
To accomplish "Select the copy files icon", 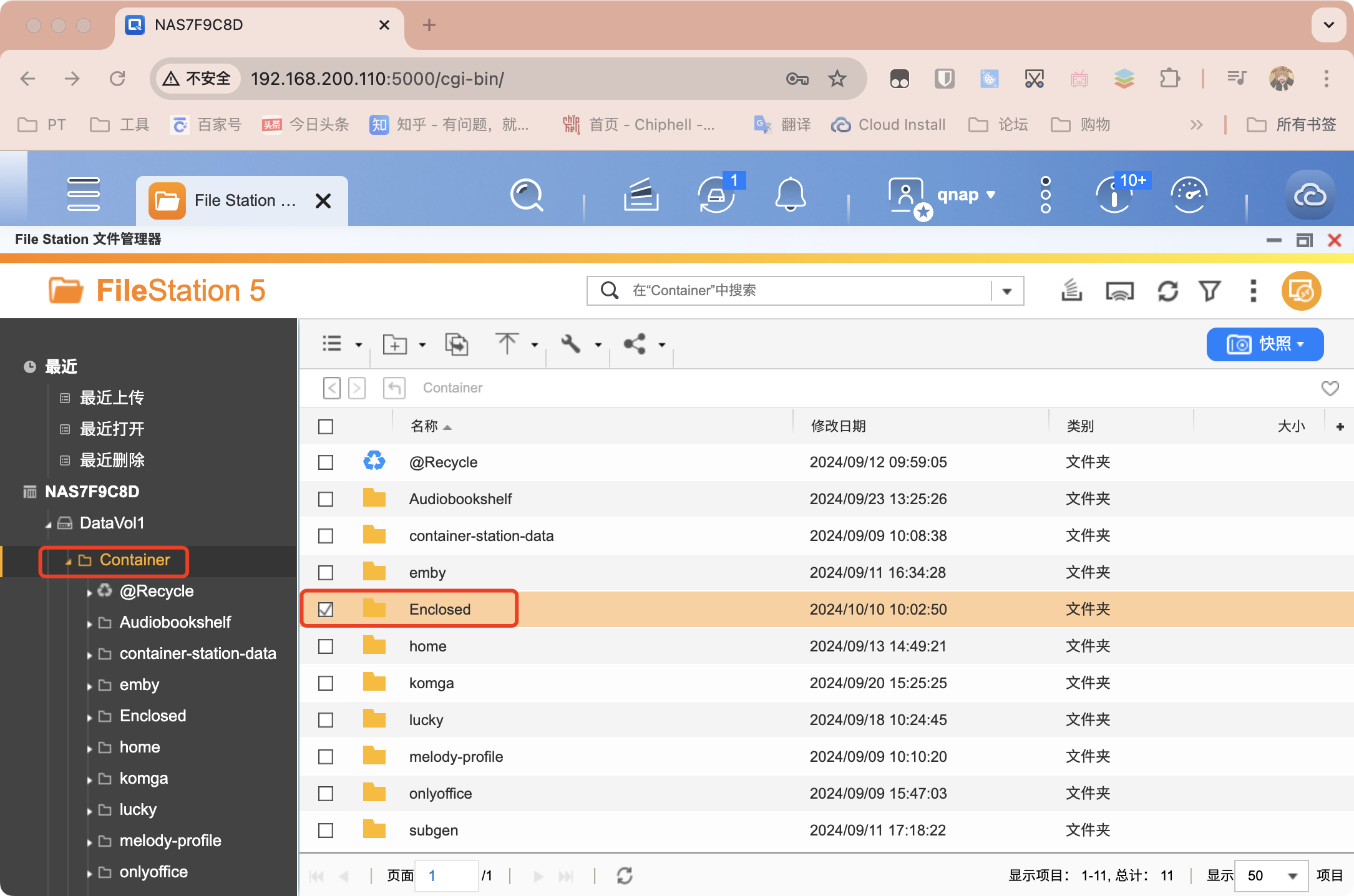I will pyautogui.click(x=457, y=343).
